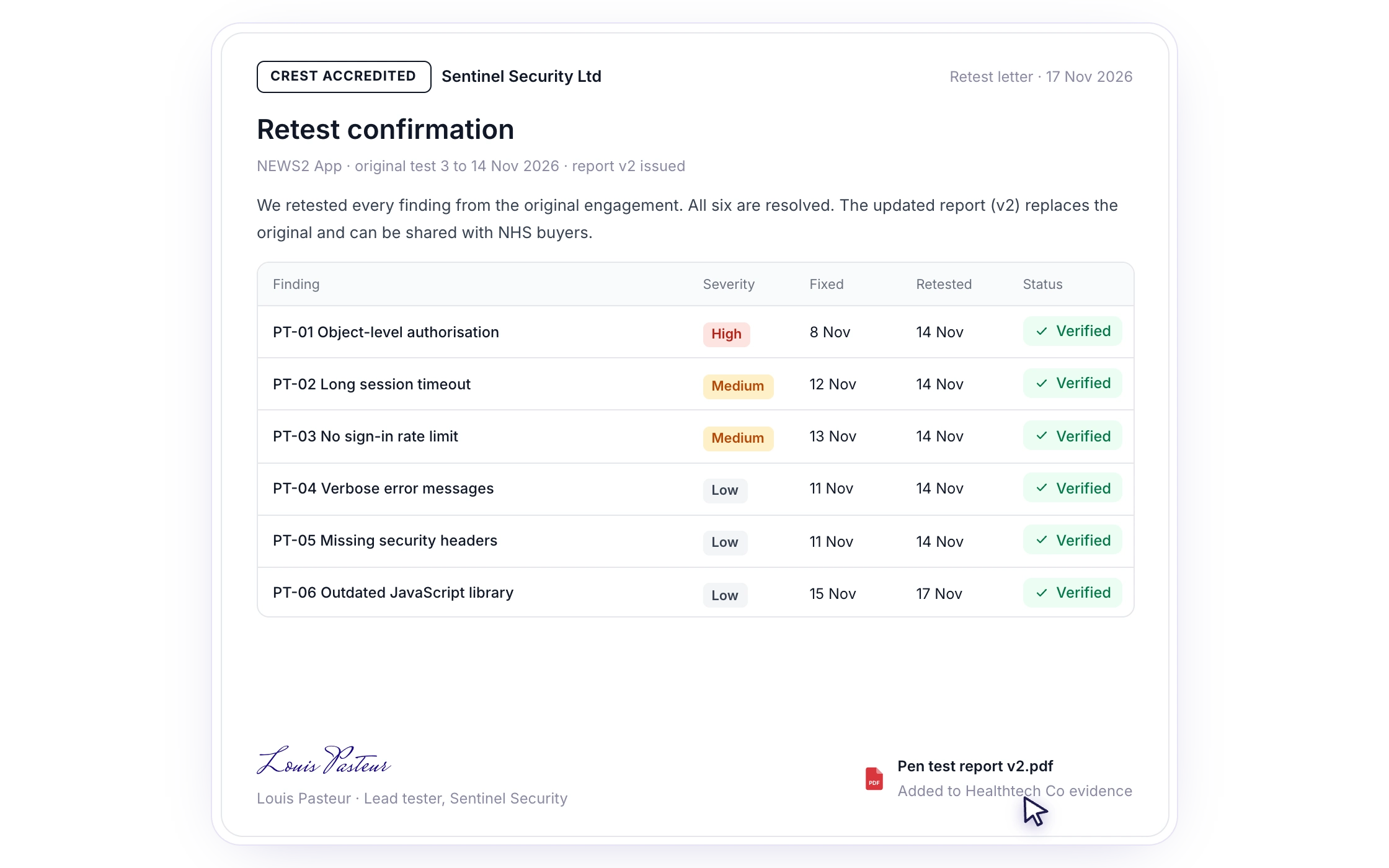Click the 8 Nov fixed date for PT-01
The image size is (1389, 868).
click(830, 332)
